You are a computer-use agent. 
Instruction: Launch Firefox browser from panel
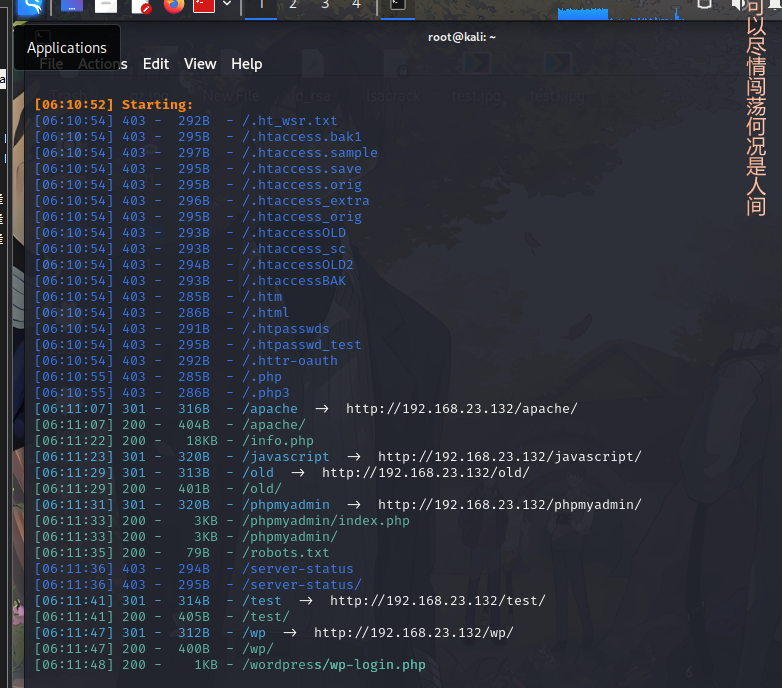(174, 6)
